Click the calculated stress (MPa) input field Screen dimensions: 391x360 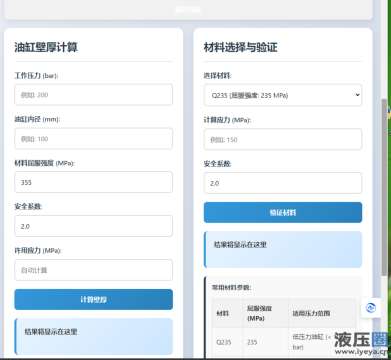[x=283, y=139]
